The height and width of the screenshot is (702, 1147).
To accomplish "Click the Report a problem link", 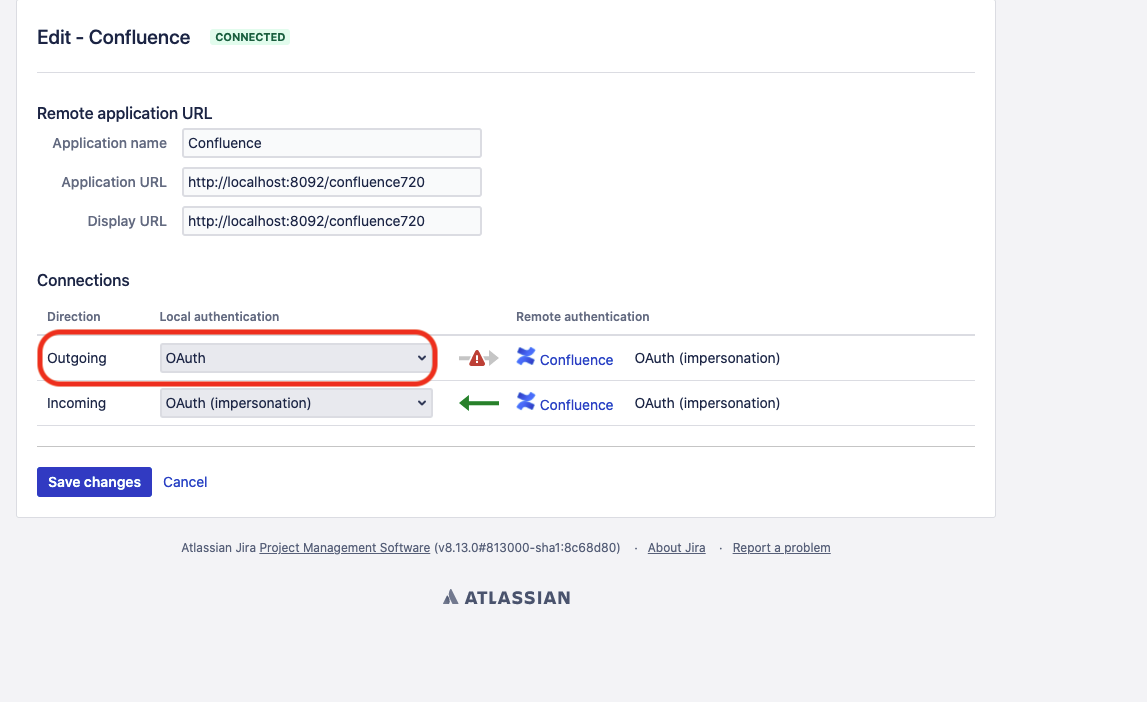I will point(781,548).
